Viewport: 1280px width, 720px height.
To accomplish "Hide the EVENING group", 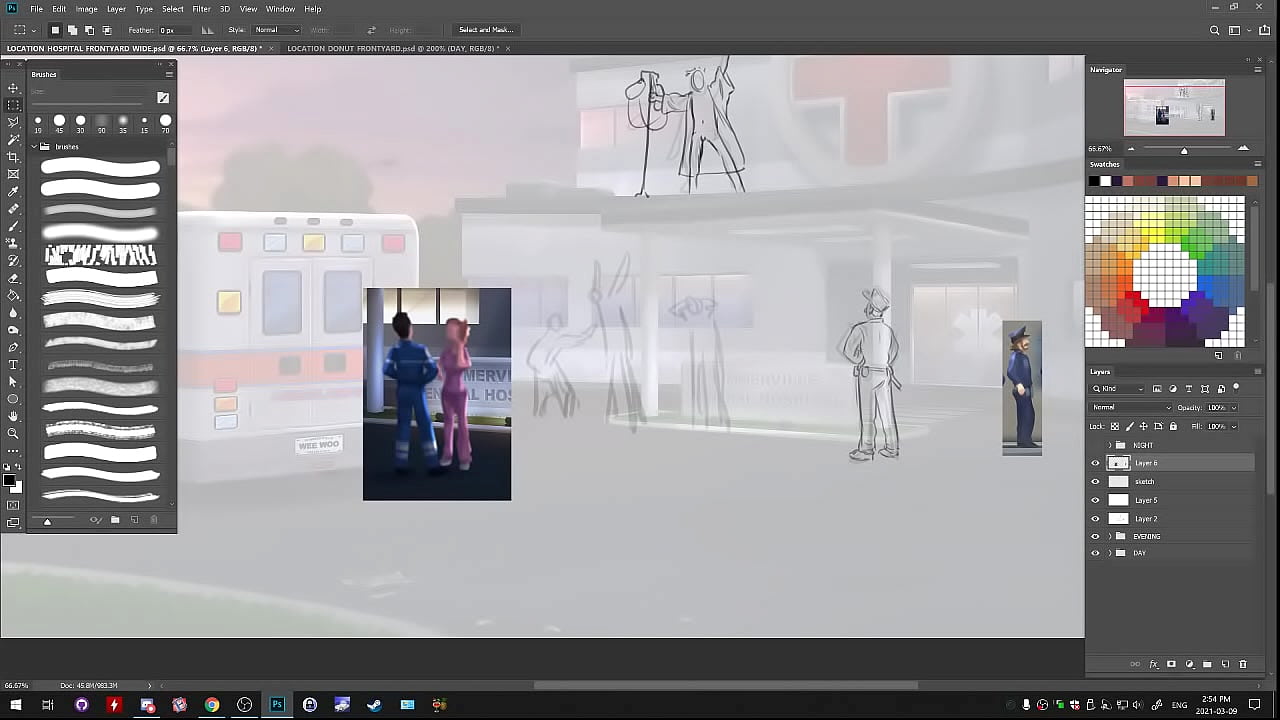I will (x=1095, y=537).
